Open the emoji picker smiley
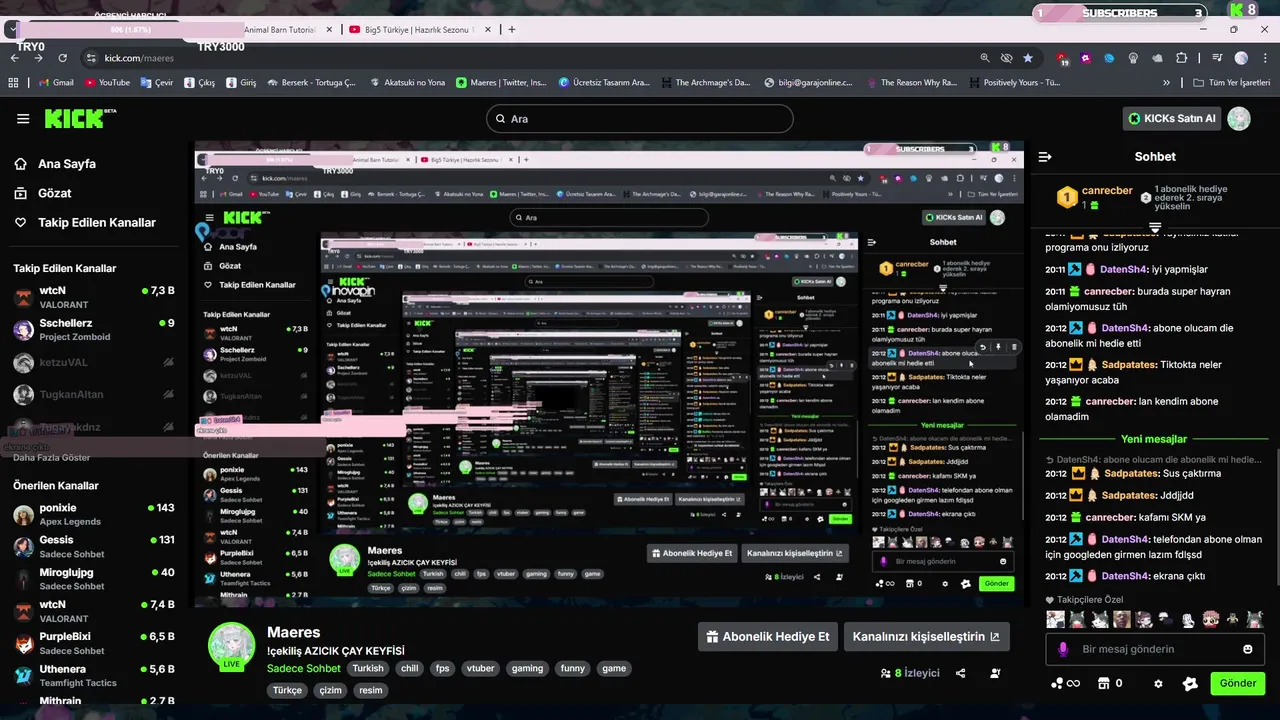The image size is (1280, 720). [1247, 649]
